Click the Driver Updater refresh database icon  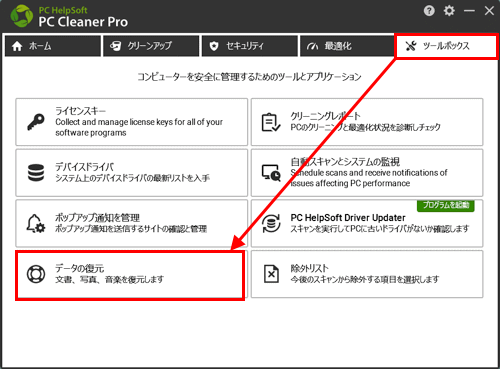tap(271, 223)
